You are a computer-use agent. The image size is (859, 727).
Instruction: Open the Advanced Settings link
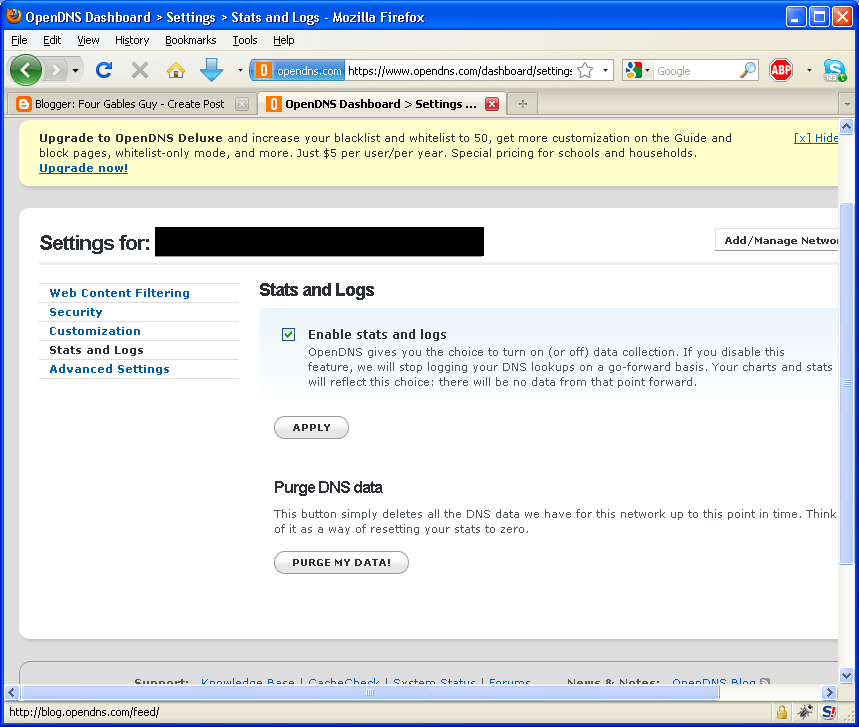[110, 369]
